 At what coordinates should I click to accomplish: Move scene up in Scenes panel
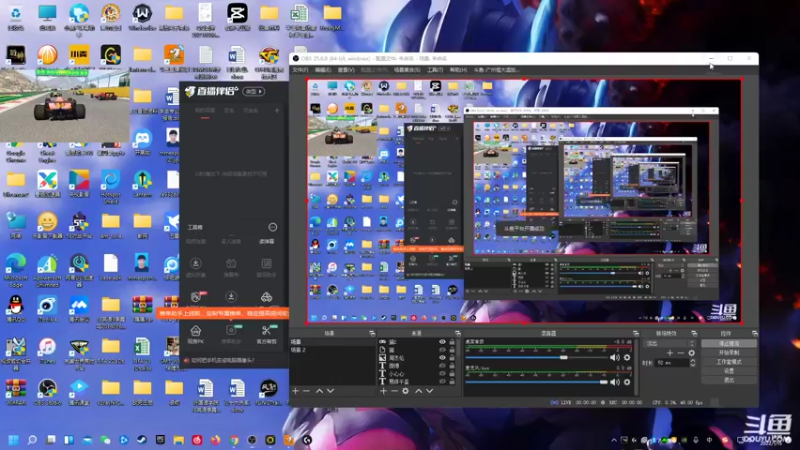[319, 391]
